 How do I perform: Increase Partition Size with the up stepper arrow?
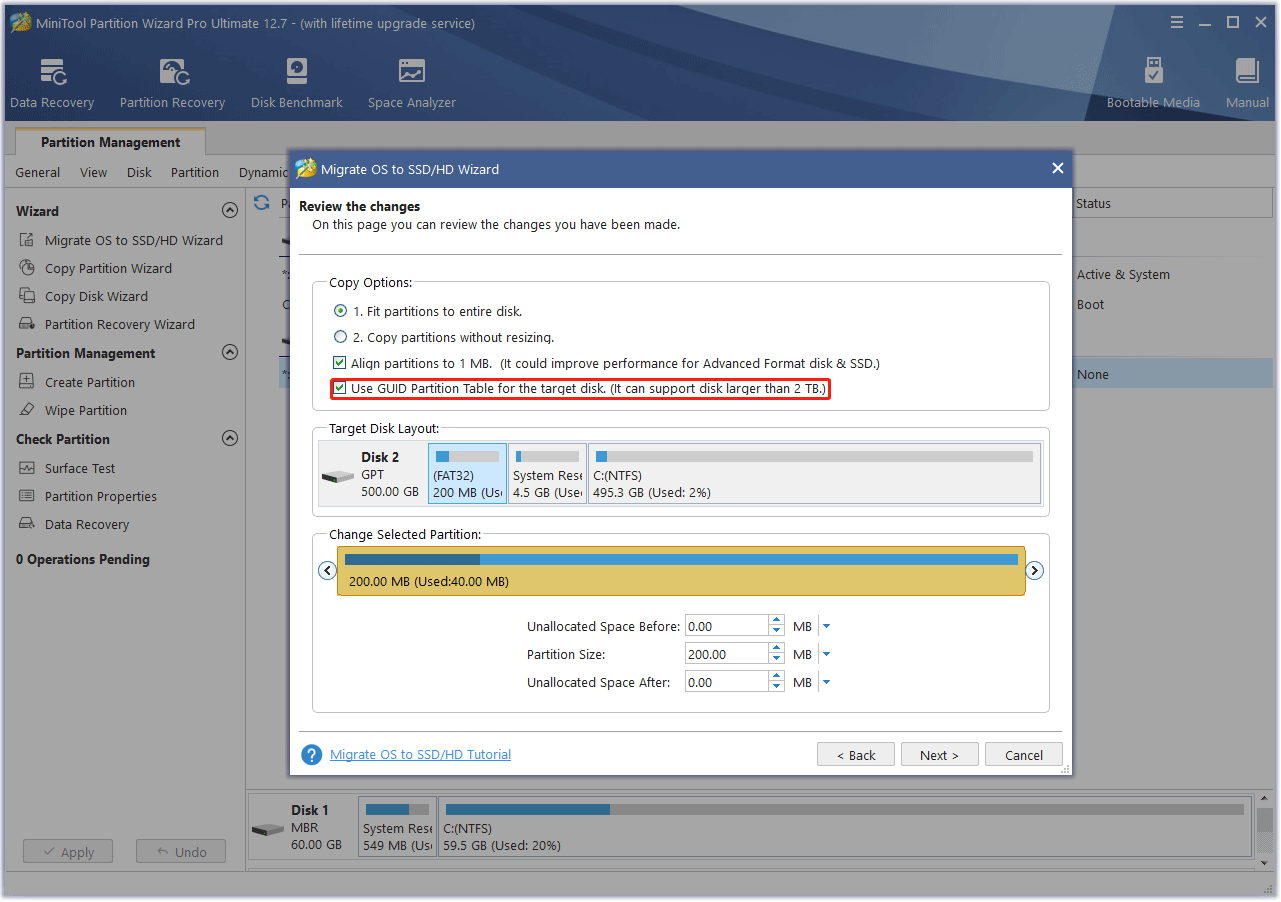(776, 648)
